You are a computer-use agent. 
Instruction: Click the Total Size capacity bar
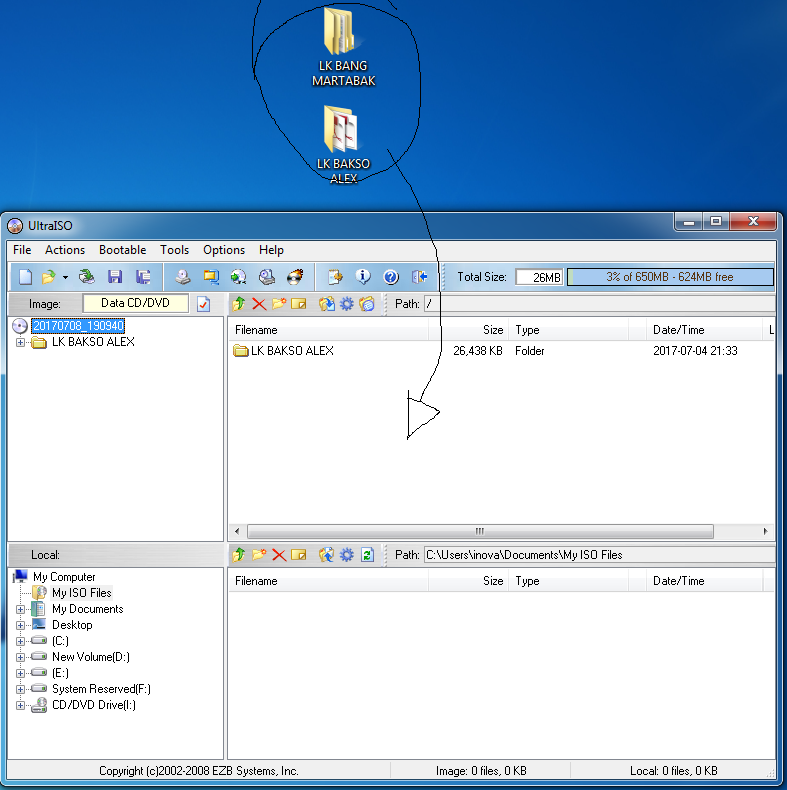tap(670, 277)
